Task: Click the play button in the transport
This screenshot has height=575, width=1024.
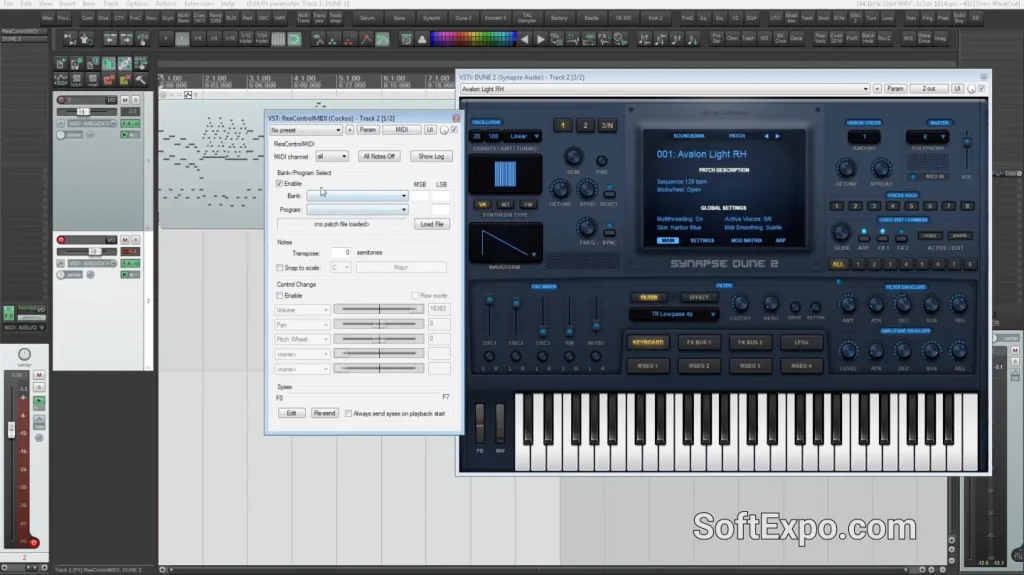Action: tap(541, 39)
